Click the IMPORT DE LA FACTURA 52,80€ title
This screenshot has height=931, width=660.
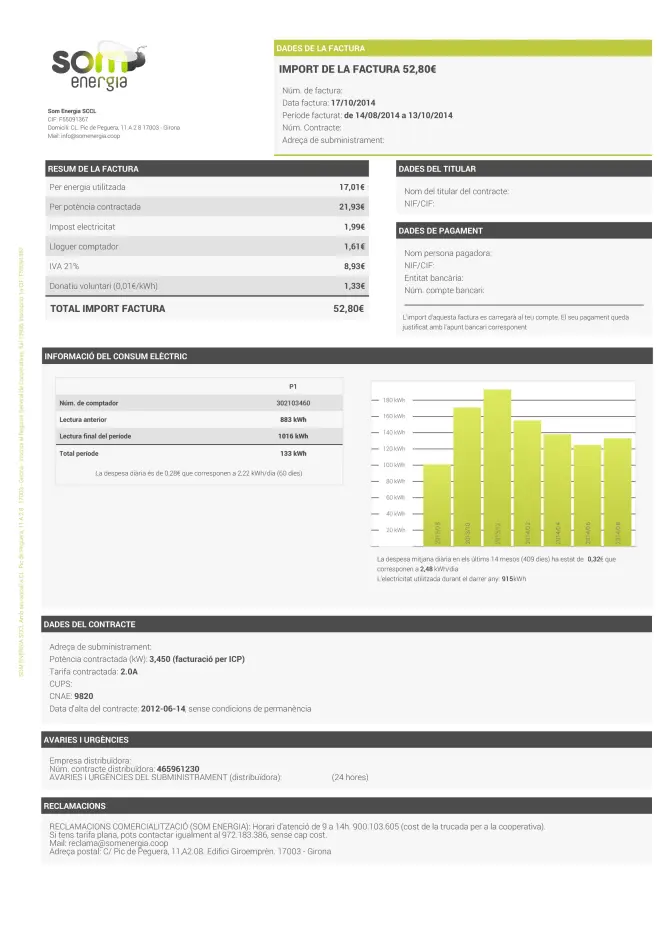(x=357, y=69)
